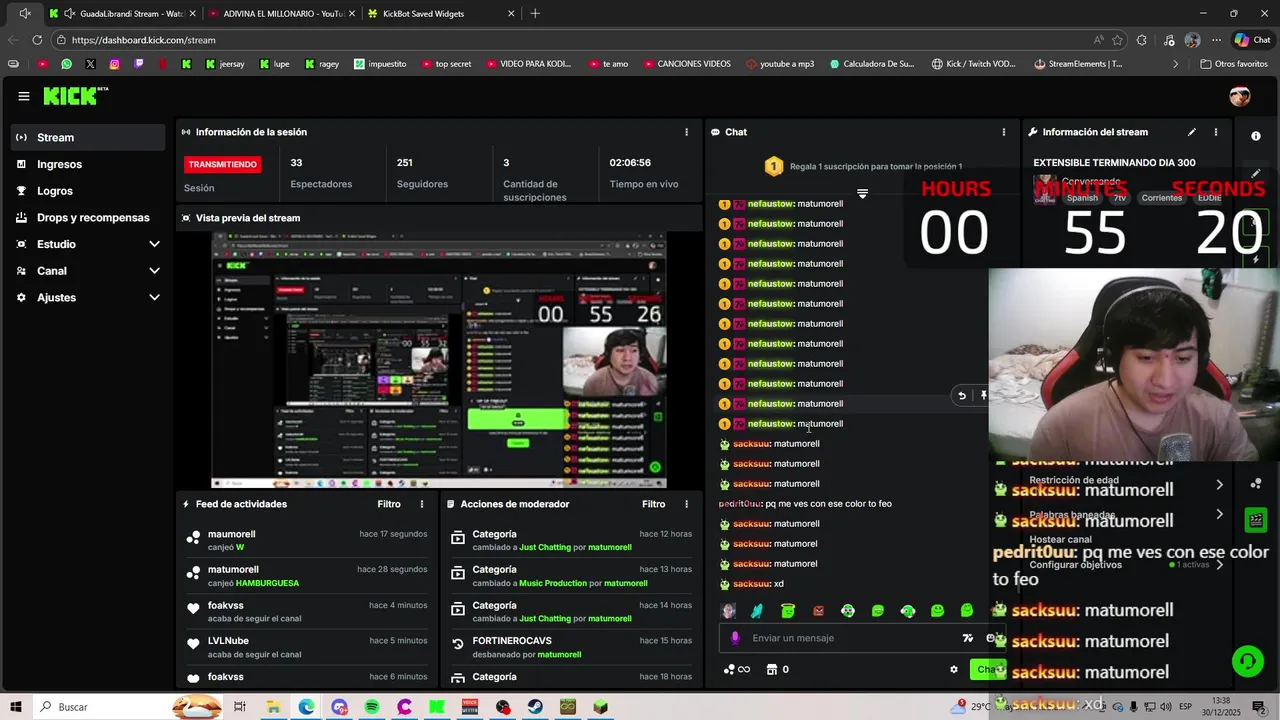Open the youtube a mp3 bookmark

(780, 64)
